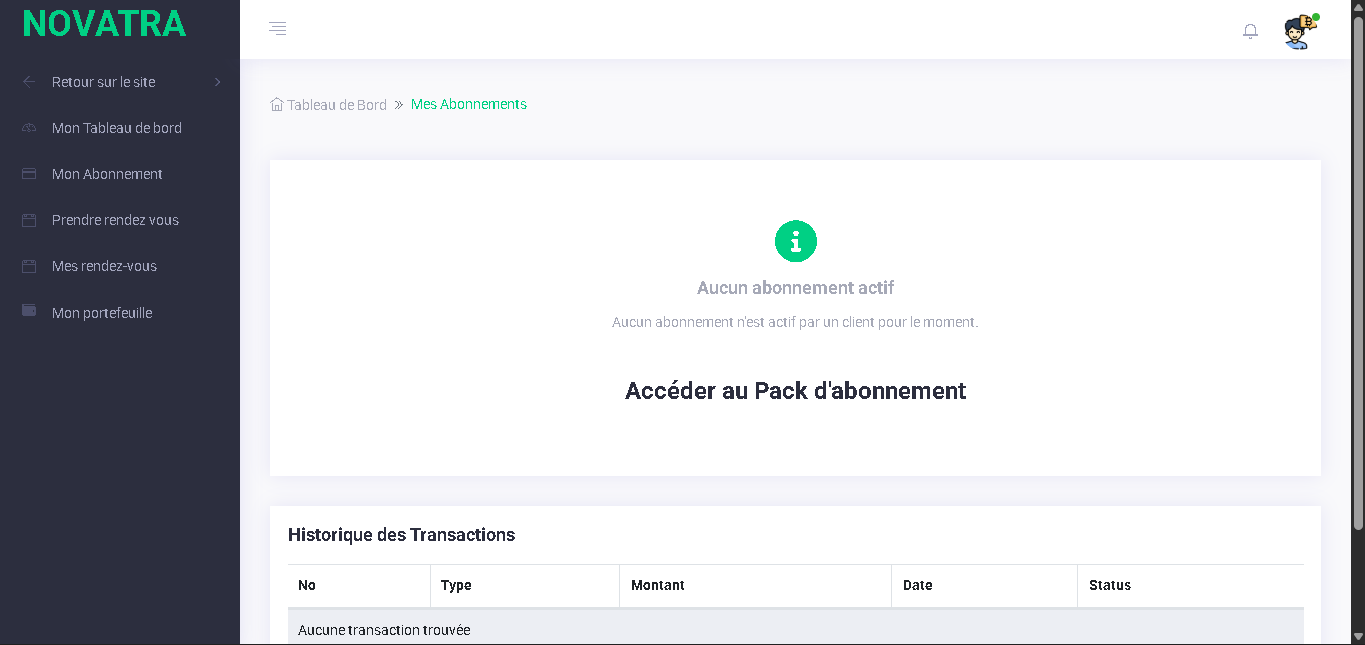The image size is (1365, 645).
Task: Open the Accéder au Pack d'abonnement link
Action: tap(796, 391)
